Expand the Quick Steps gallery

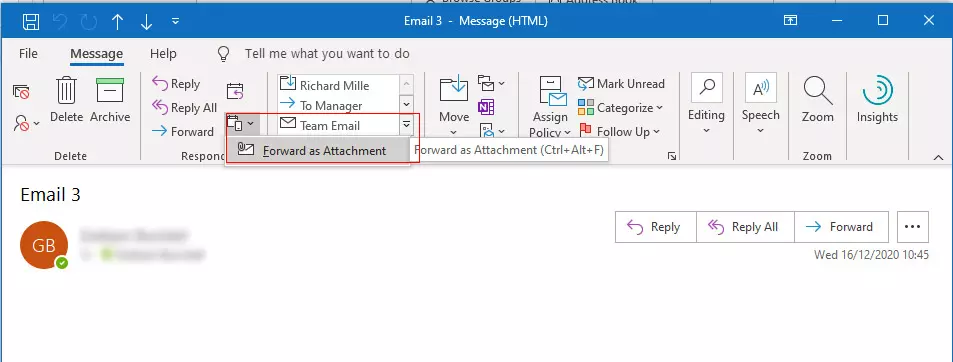point(406,125)
